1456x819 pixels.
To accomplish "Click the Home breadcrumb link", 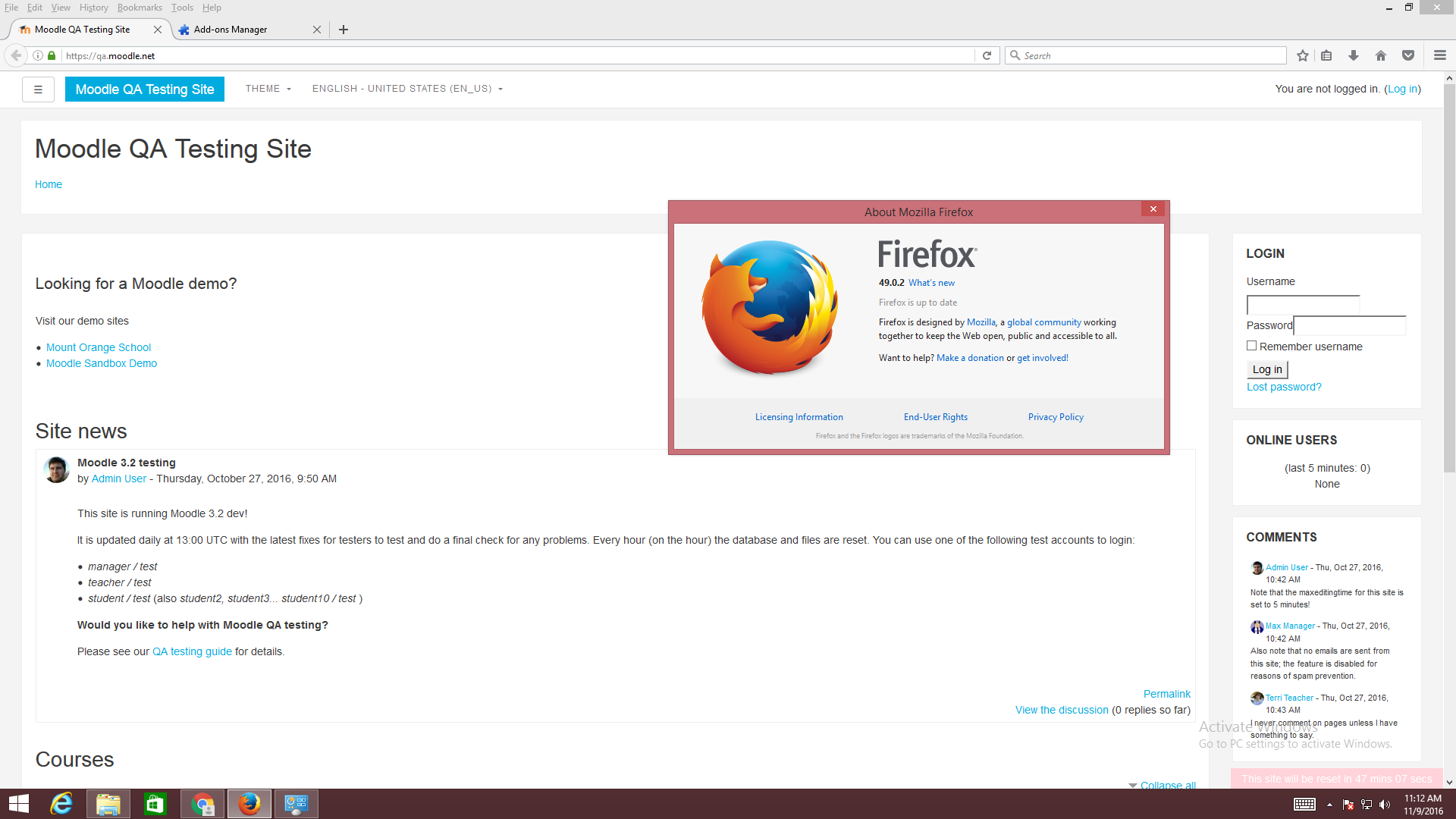I will pos(49,184).
